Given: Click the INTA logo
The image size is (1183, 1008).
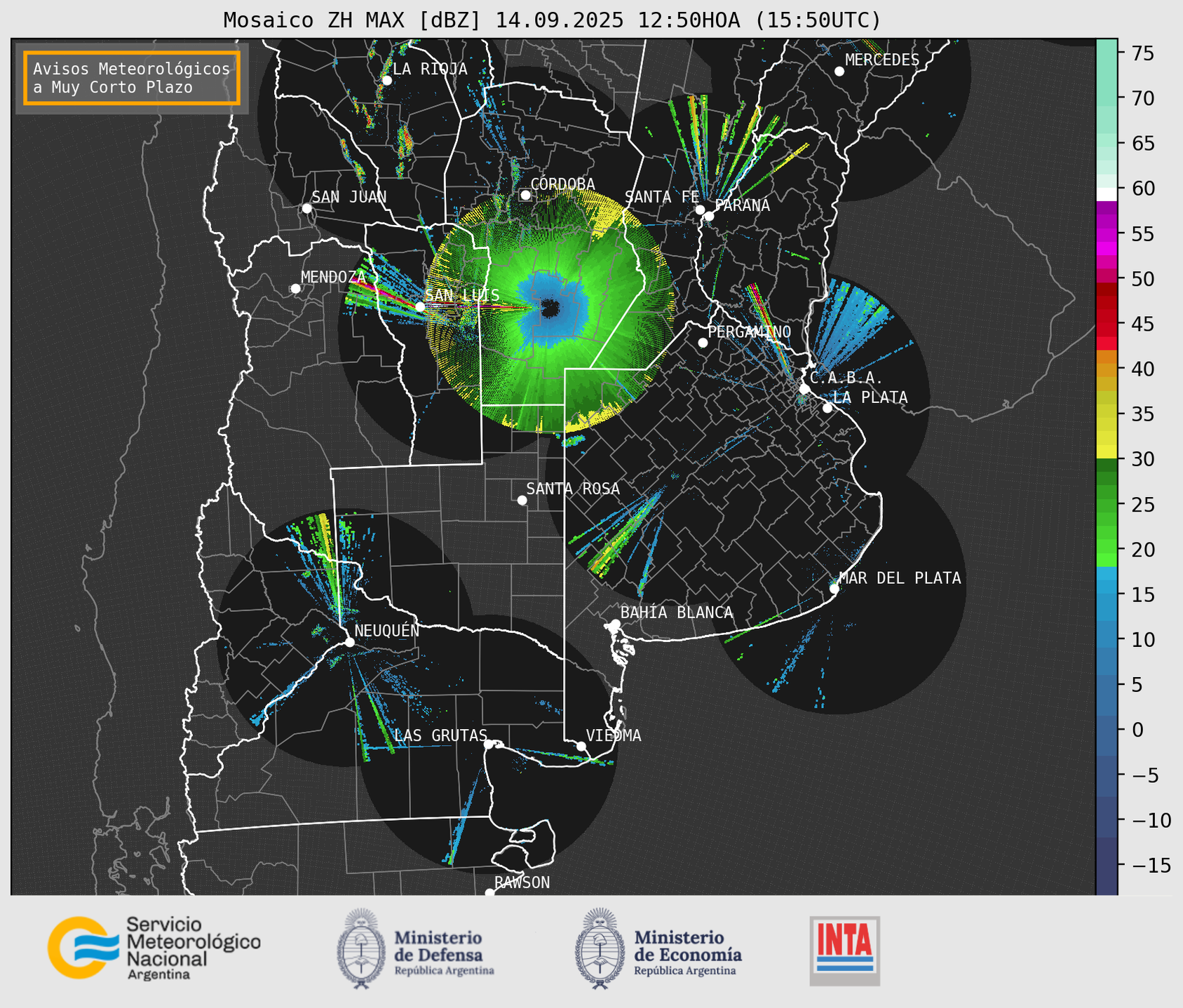Looking at the screenshot, I should [845, 951].
